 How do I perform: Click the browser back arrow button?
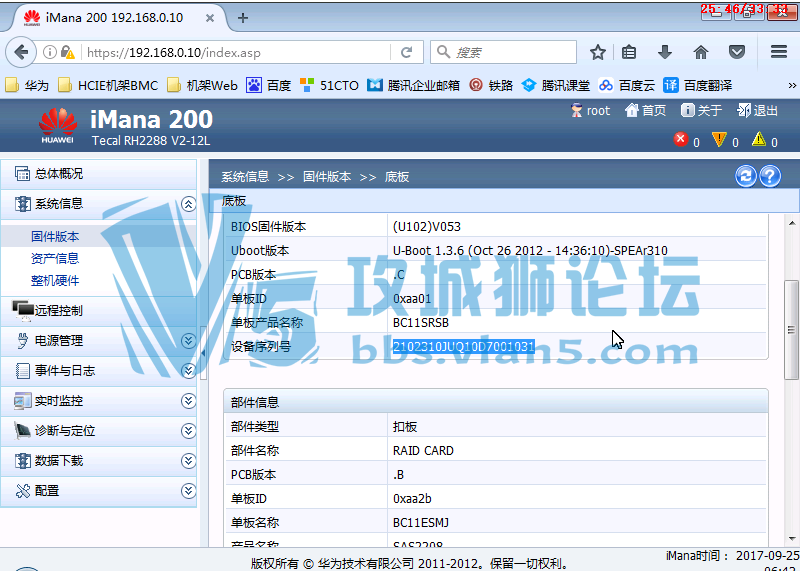(21, 52)
